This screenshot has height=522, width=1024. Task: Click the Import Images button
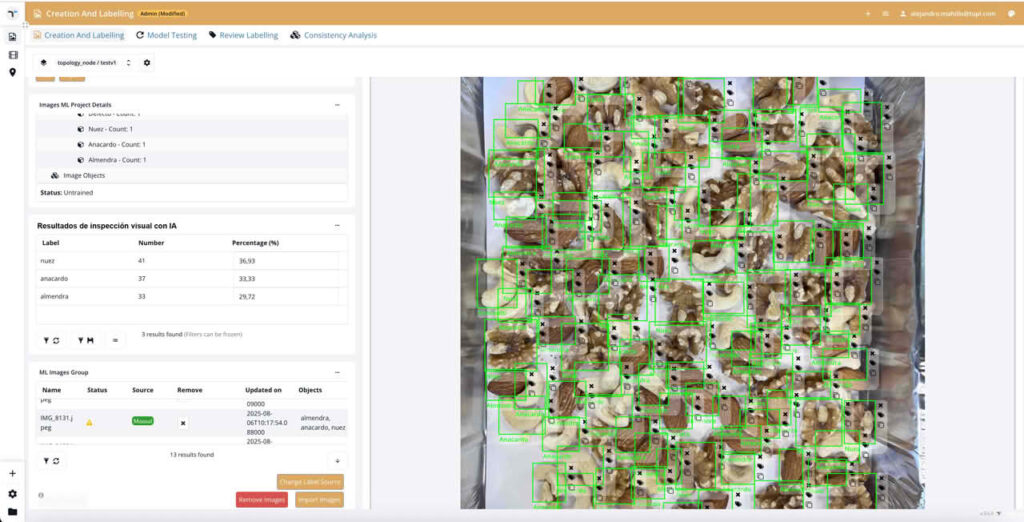(320, 499)
